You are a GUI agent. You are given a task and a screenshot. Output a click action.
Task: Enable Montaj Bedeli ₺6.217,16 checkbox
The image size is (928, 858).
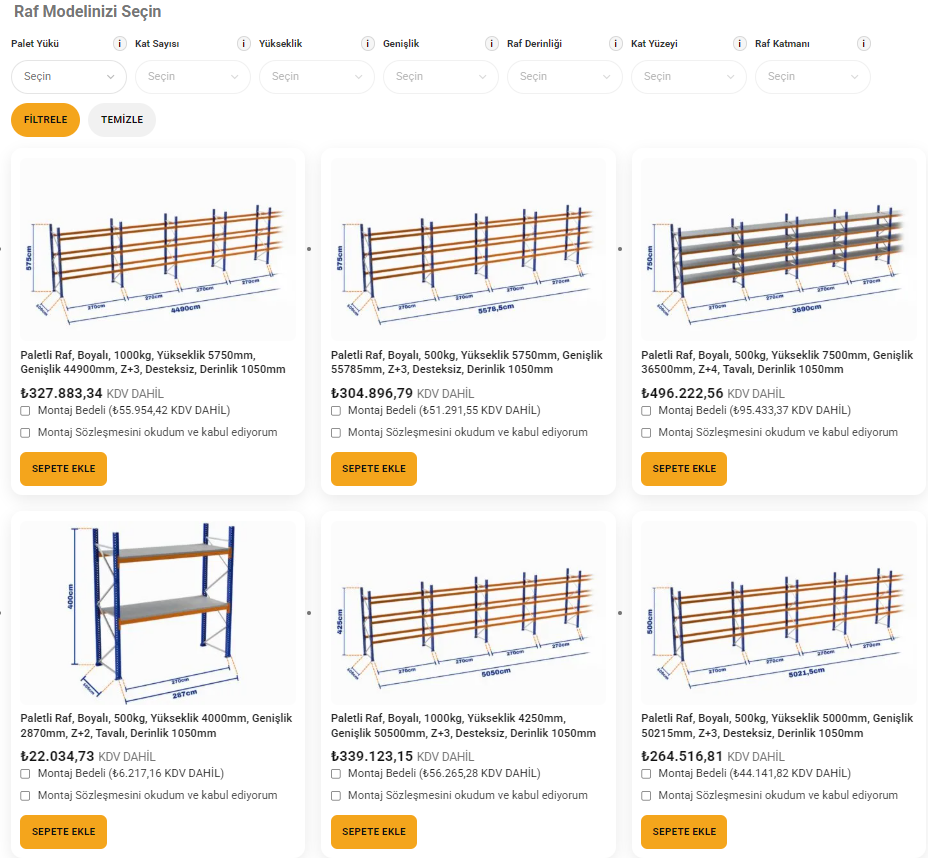[x=25, y=774]
